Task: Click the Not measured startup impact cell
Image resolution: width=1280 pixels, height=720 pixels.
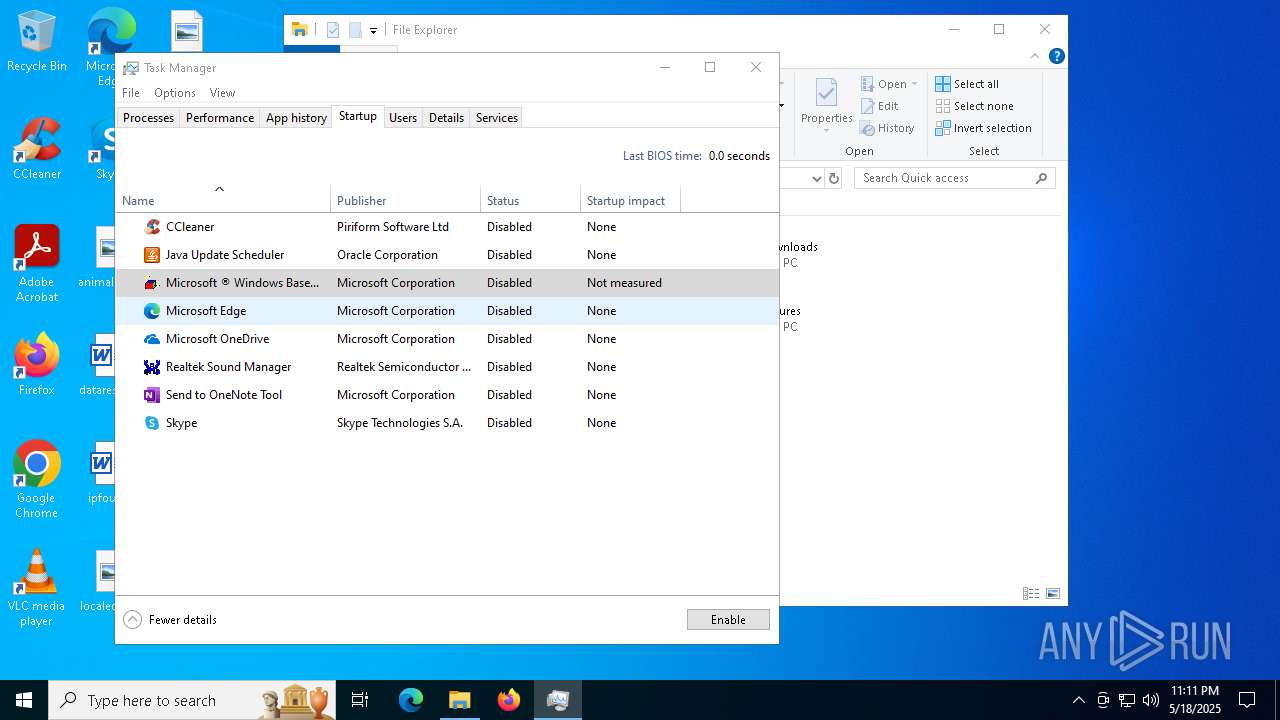Action: [x=624, y=283]
